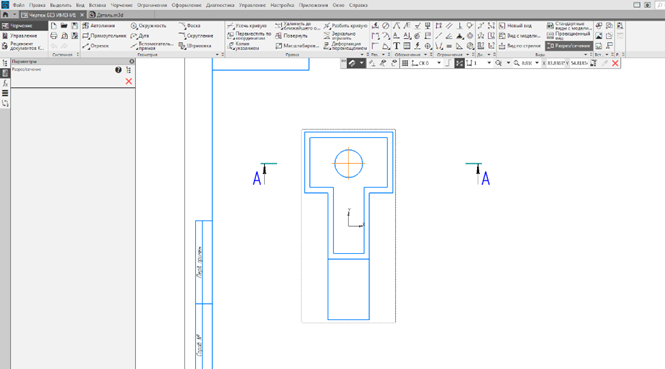This screenshot has width=665, height=369.
Task: Click the print icon in system toolbar
Action: 54,36
